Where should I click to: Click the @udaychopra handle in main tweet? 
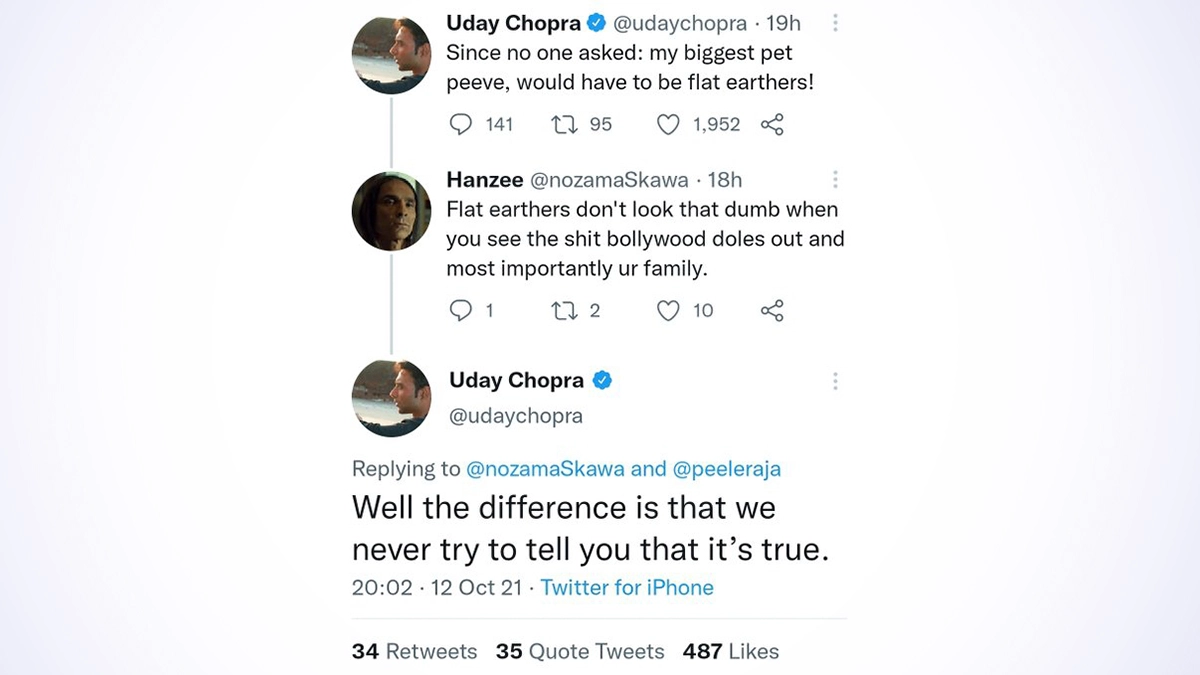click(x=516, y=415)
